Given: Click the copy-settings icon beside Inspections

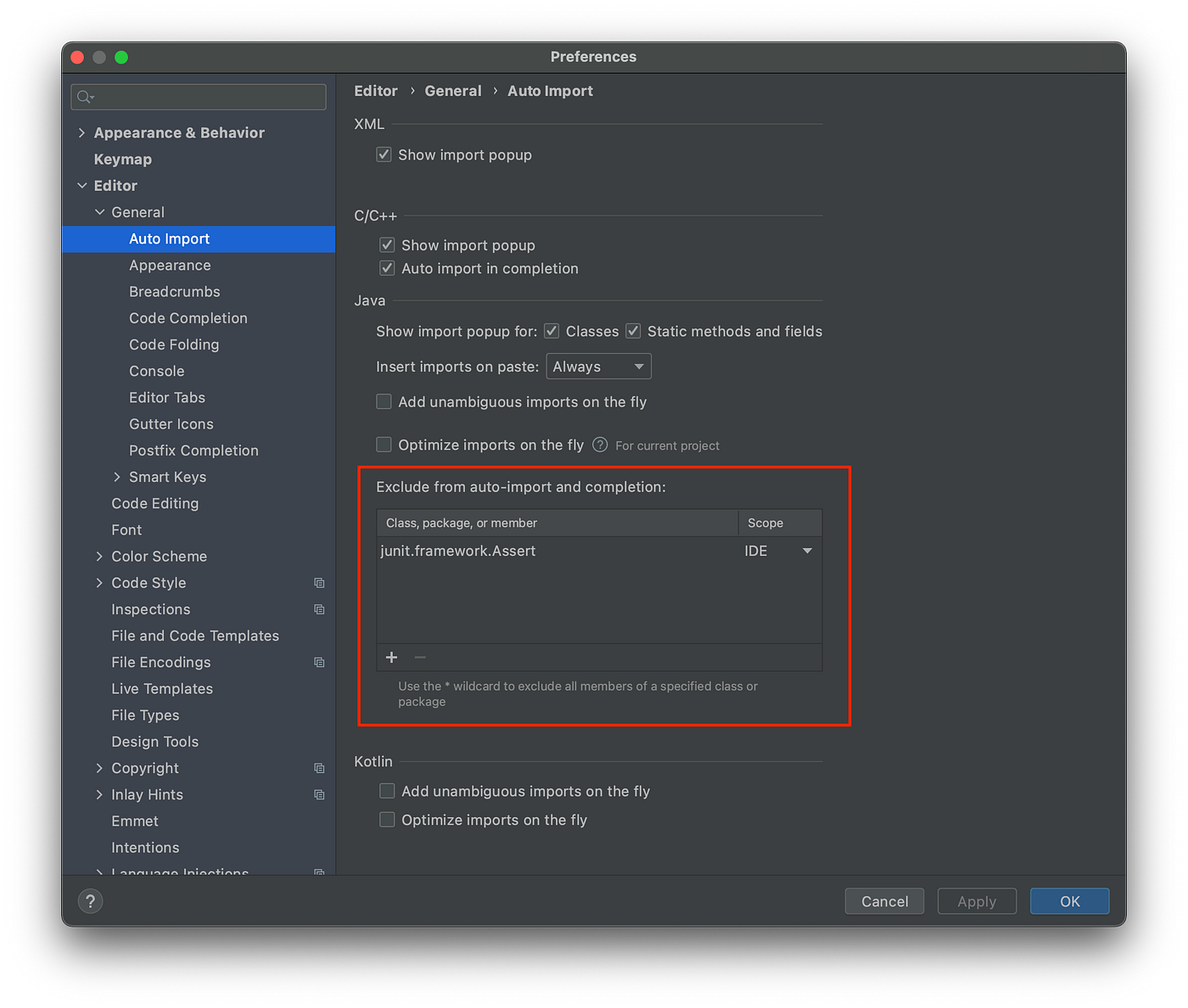Looking at the screenshot, I should 319,609.
